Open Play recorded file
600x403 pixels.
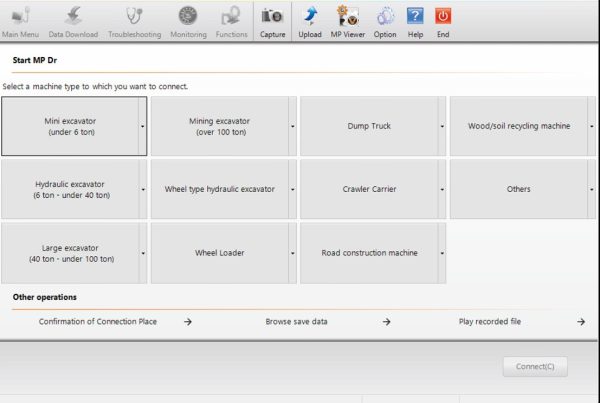pos(490,321)
